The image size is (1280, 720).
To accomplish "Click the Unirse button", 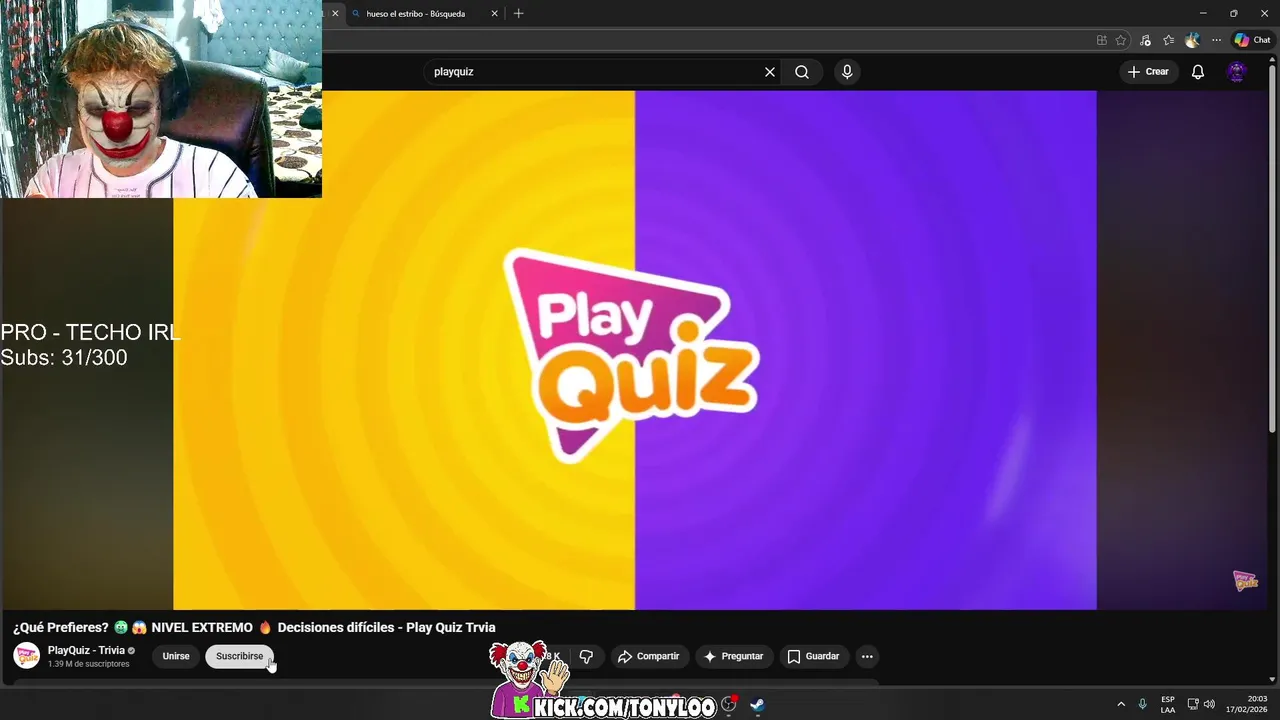I will pyautogui.click(x=176, y=656).
